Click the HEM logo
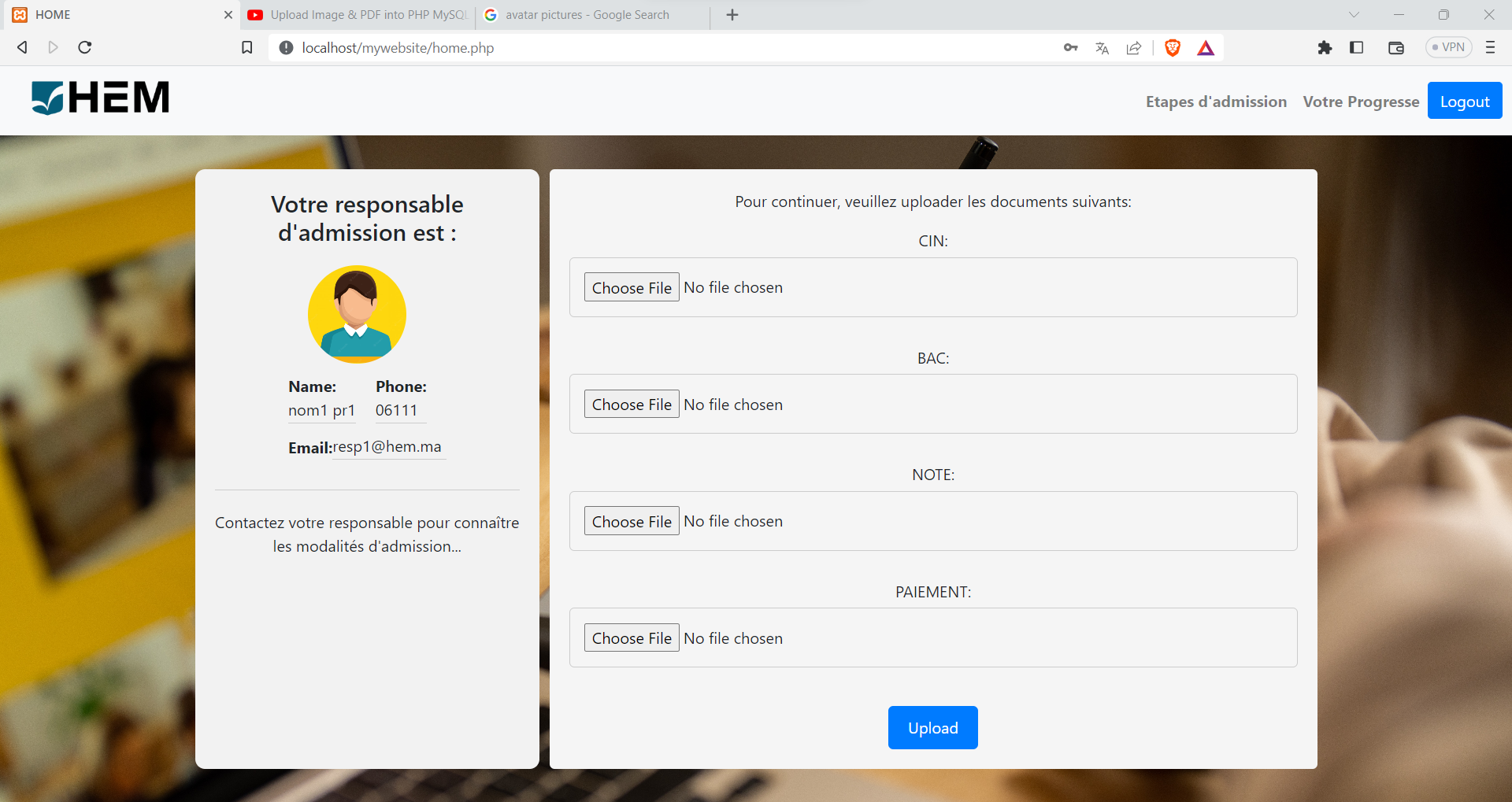 (x=100, y=97)
